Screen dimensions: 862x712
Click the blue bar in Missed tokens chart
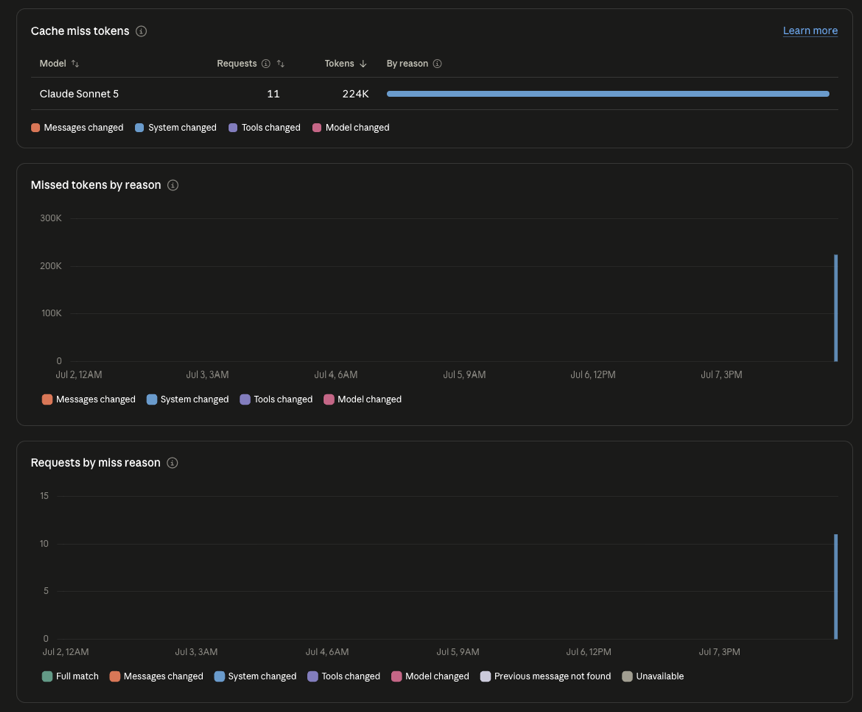click(x=836, y=308)
